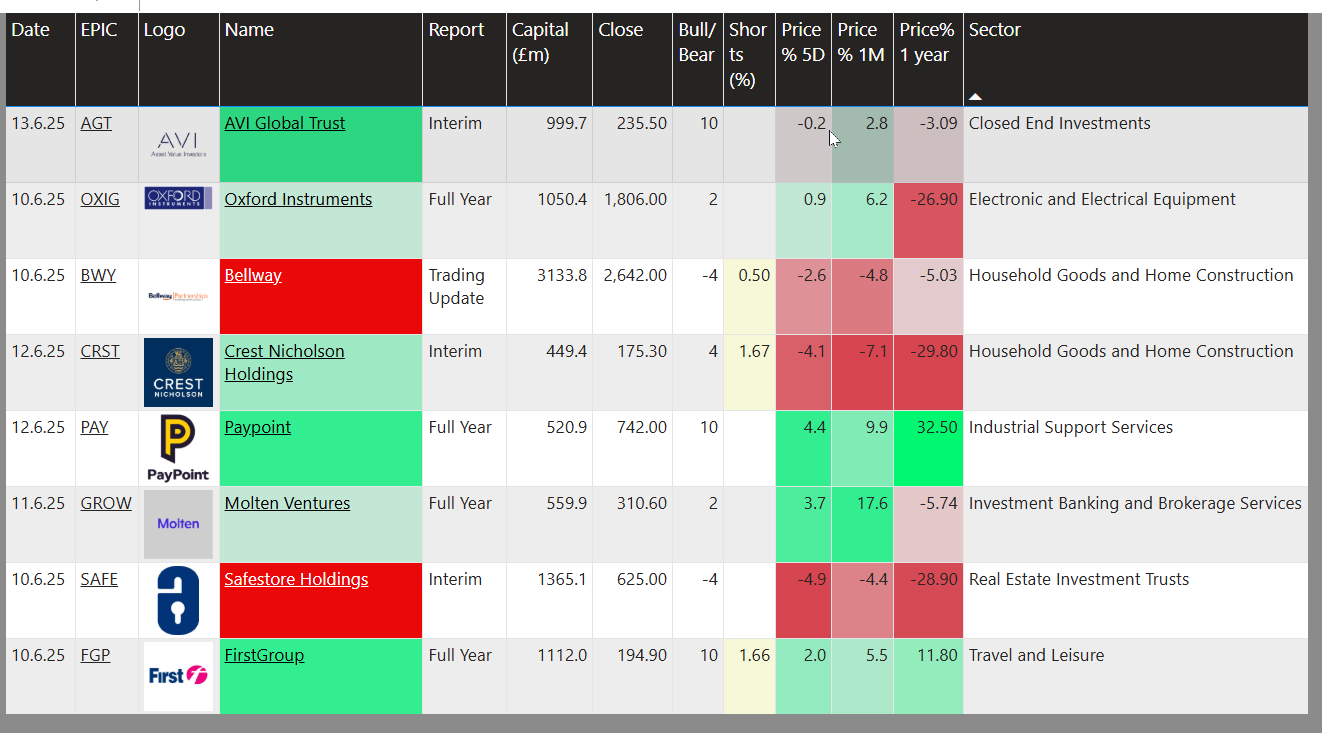Follow the FGP ticker link
The image size is (1322, 733).
tap(95, 655)
